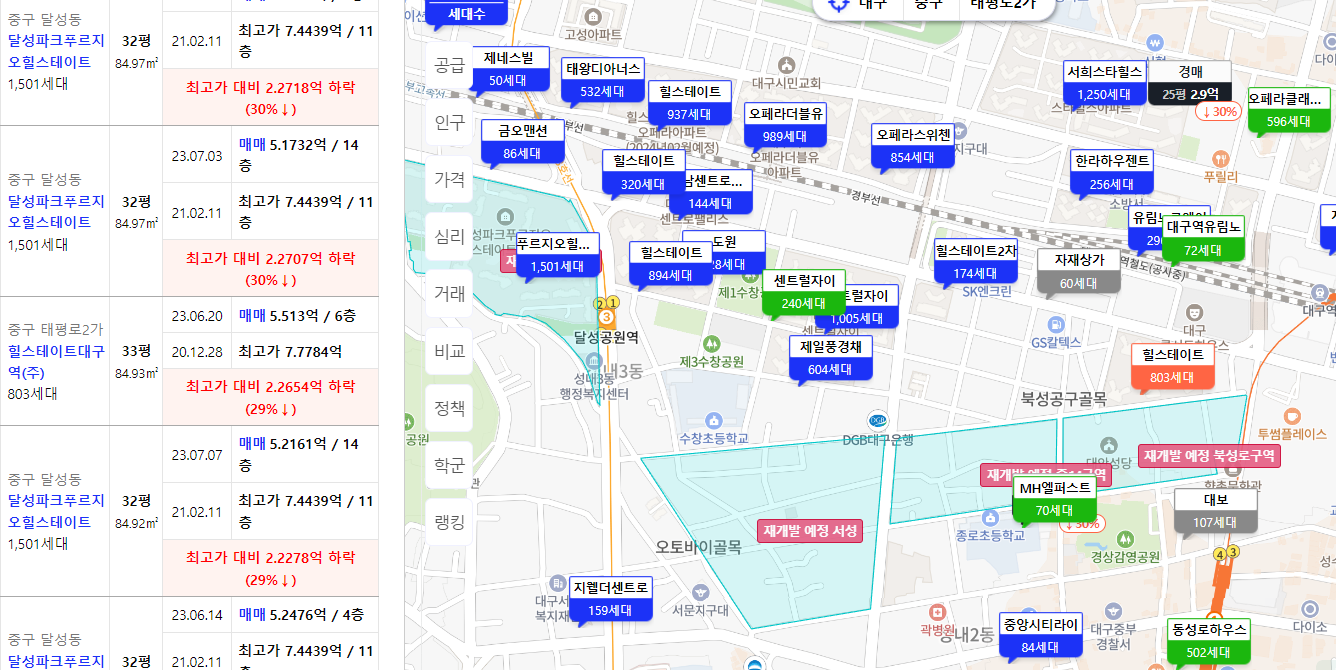Click the 재개발 예정 서성 redevelopment label

(x=810, y=531)
